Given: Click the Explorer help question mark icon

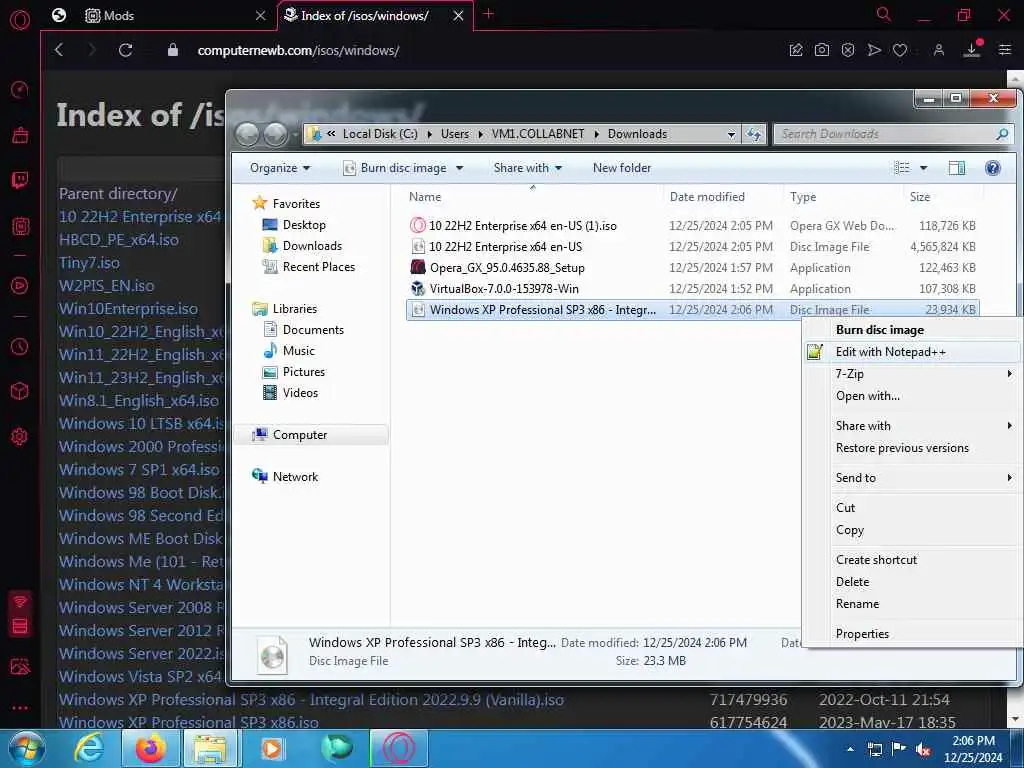Looking at the screenshot, I should pos(993,168).
